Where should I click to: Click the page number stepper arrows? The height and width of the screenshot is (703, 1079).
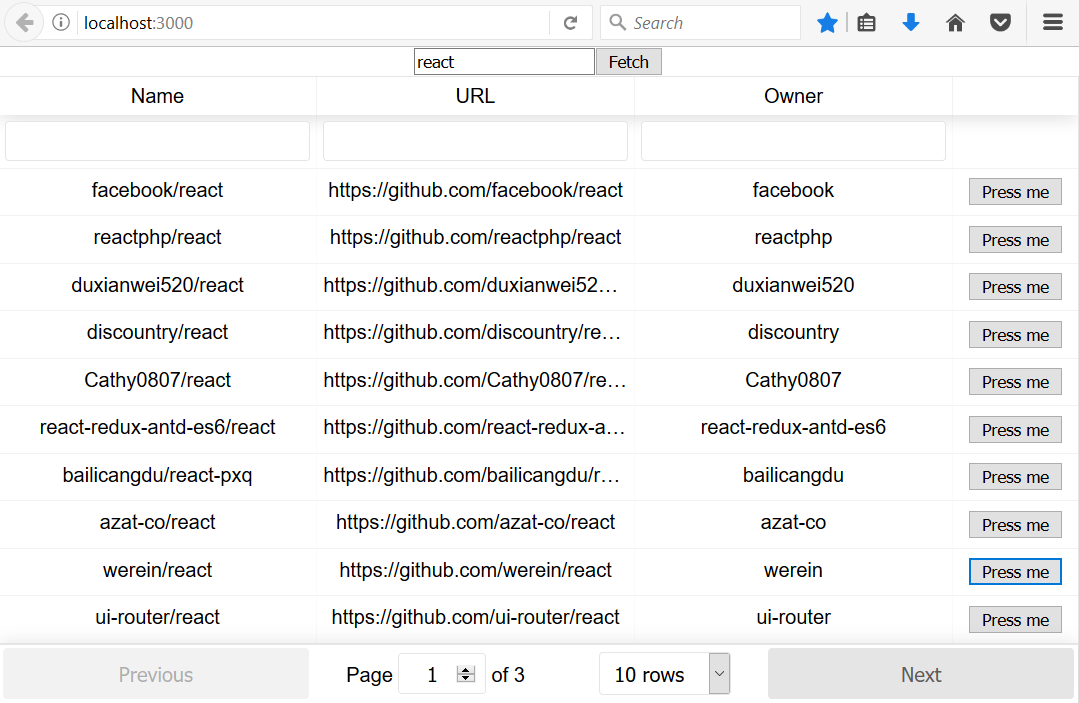pyautogui.click(x=466, y=674)
